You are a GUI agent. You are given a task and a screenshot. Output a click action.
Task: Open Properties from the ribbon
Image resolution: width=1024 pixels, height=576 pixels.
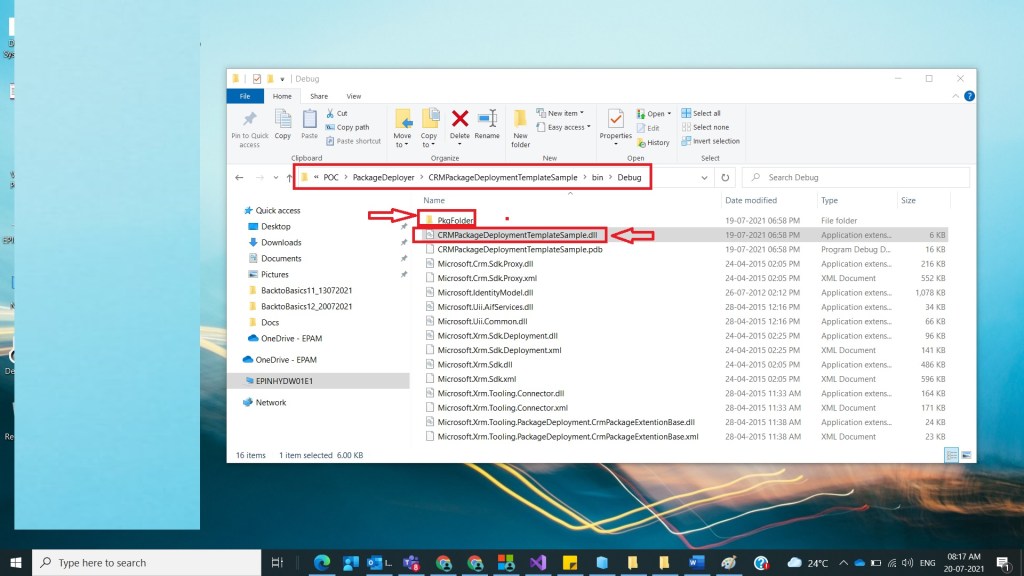pyautogui.click(x=615, y=124)
